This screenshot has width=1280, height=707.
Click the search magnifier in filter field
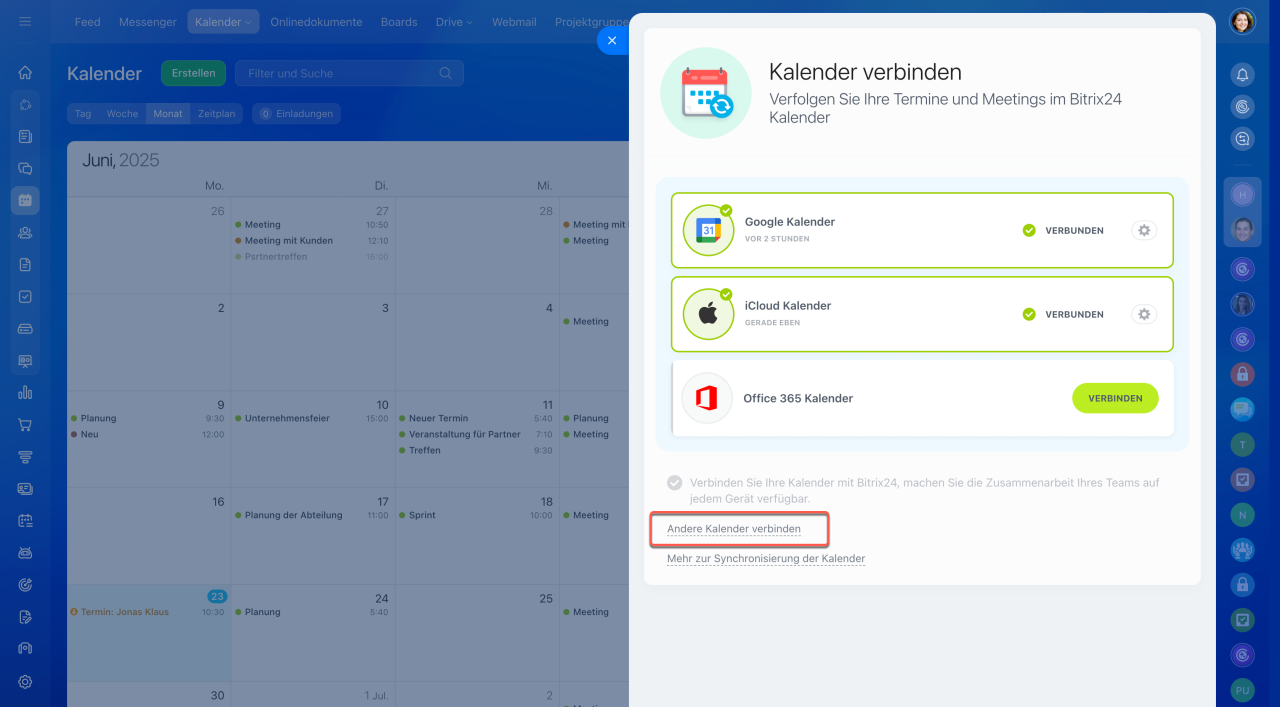click(445, 73)
